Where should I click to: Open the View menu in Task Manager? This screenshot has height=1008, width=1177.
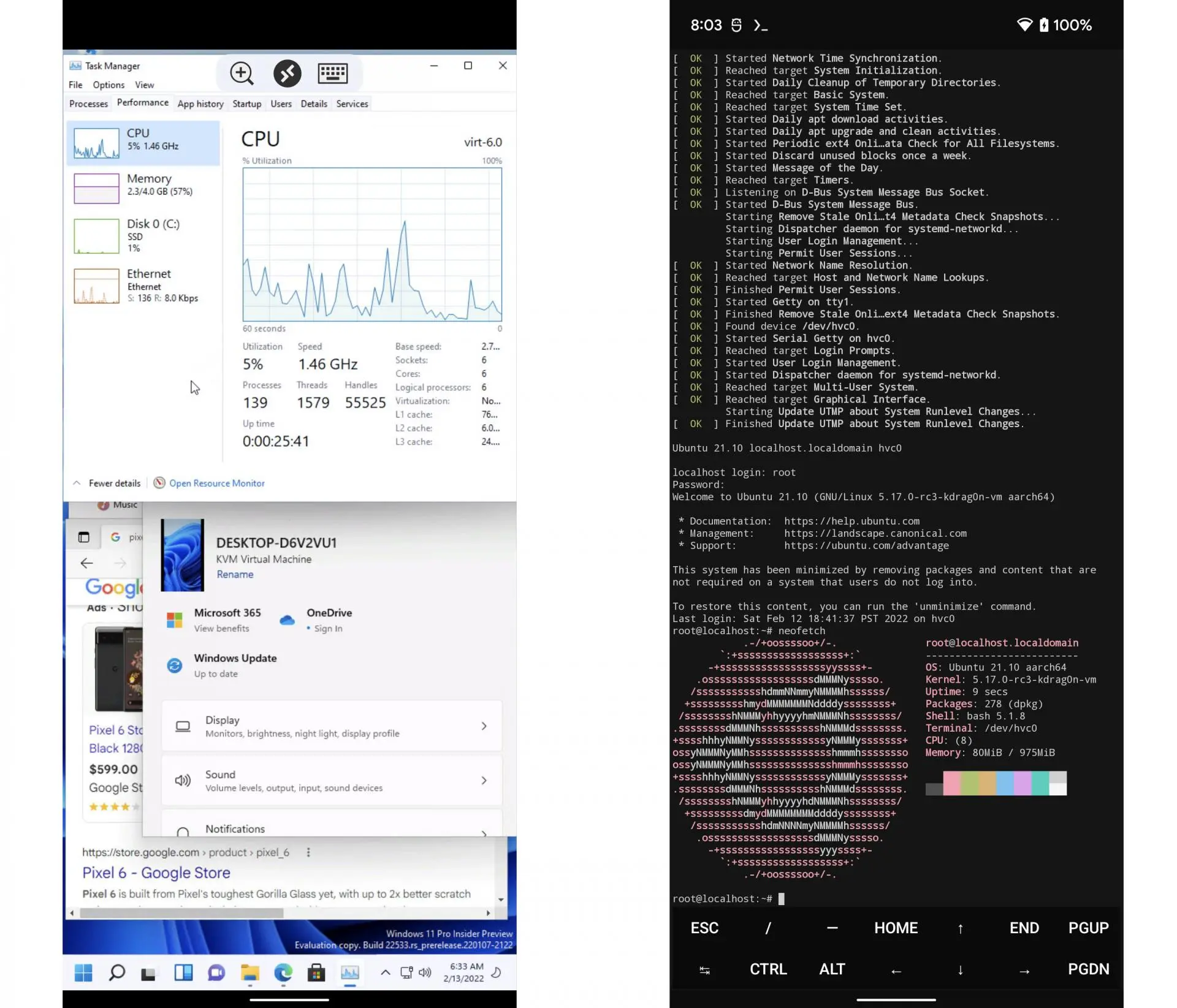[145, 85]
